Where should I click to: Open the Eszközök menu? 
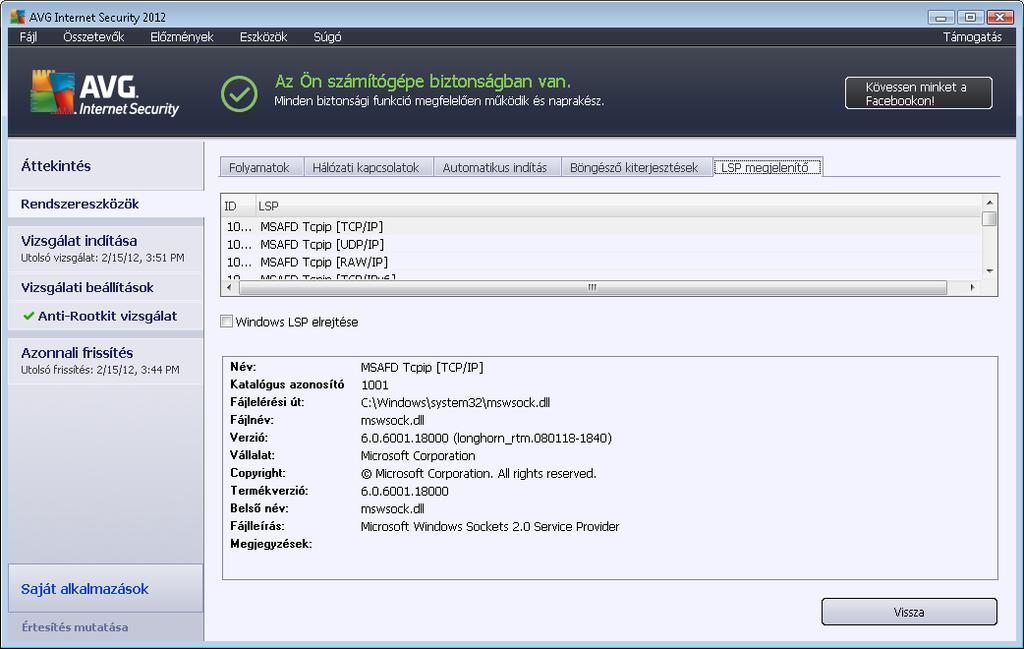click(x=263, y=37)
